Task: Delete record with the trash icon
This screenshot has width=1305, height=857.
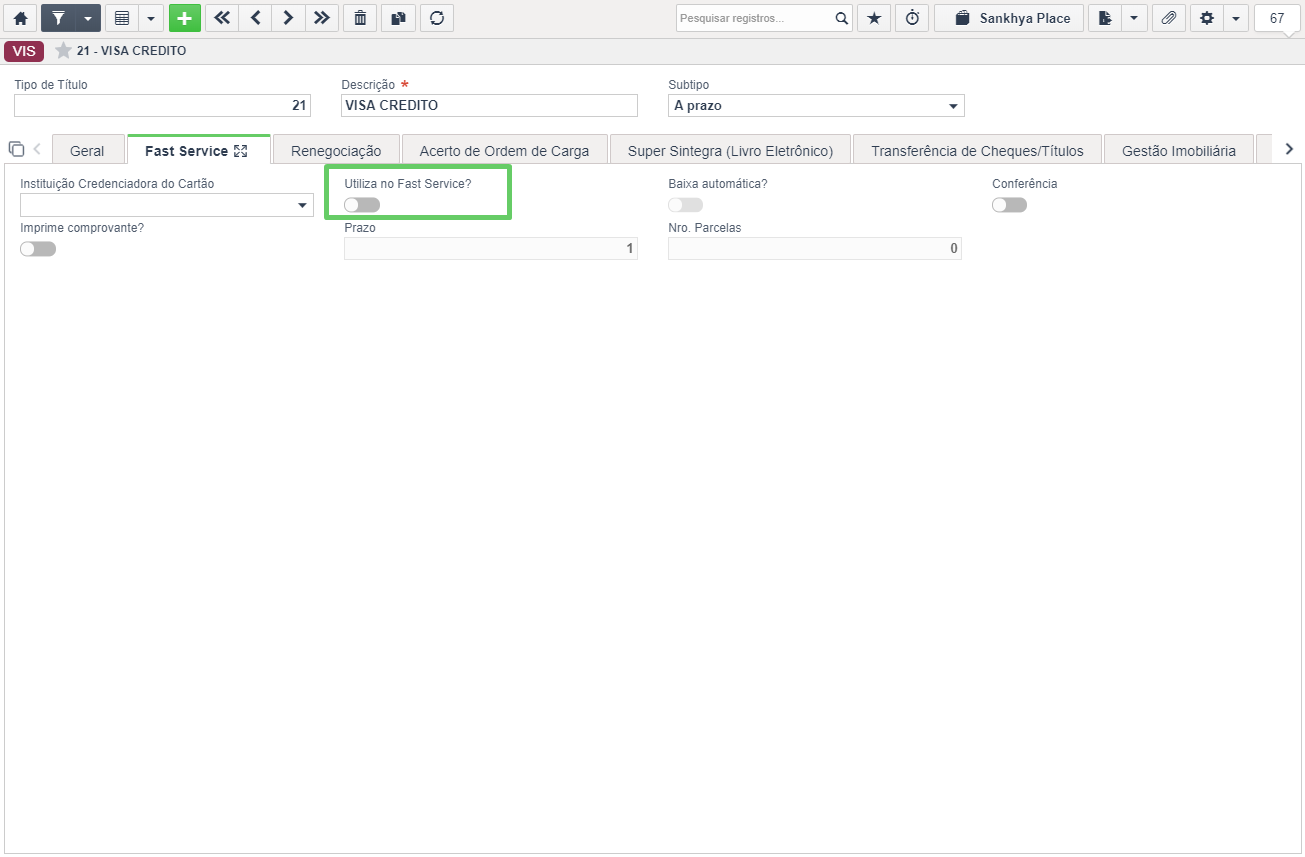Action: 360,18
